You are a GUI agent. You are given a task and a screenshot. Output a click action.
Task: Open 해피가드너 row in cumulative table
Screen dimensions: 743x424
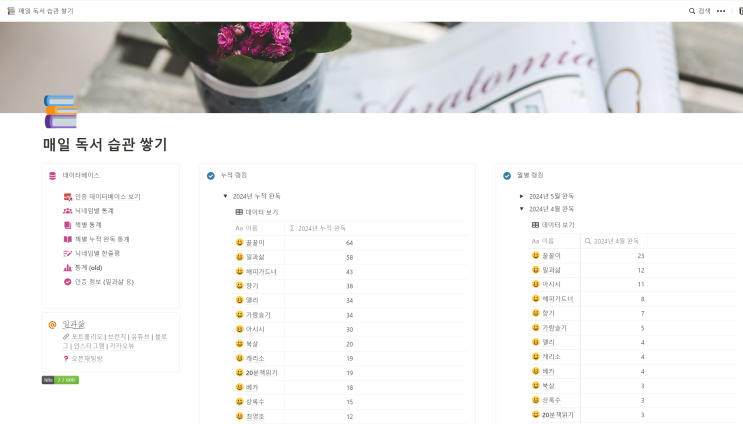(x=261, y=272)
